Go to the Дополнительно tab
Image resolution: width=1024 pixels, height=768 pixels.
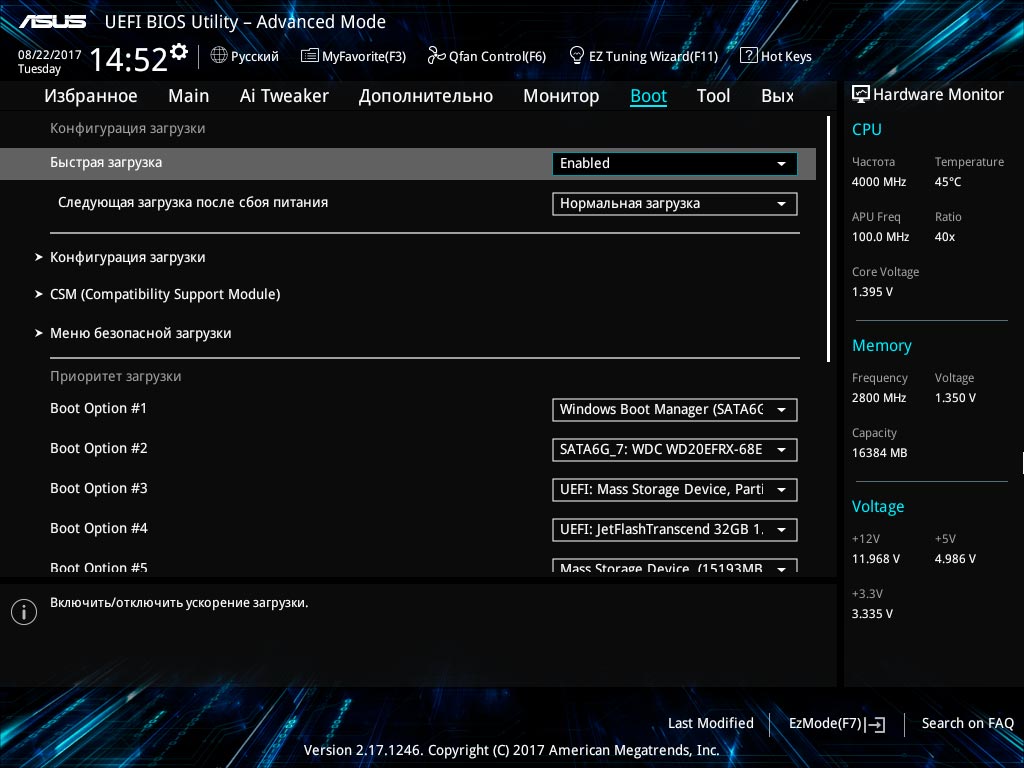coord(426,96)
